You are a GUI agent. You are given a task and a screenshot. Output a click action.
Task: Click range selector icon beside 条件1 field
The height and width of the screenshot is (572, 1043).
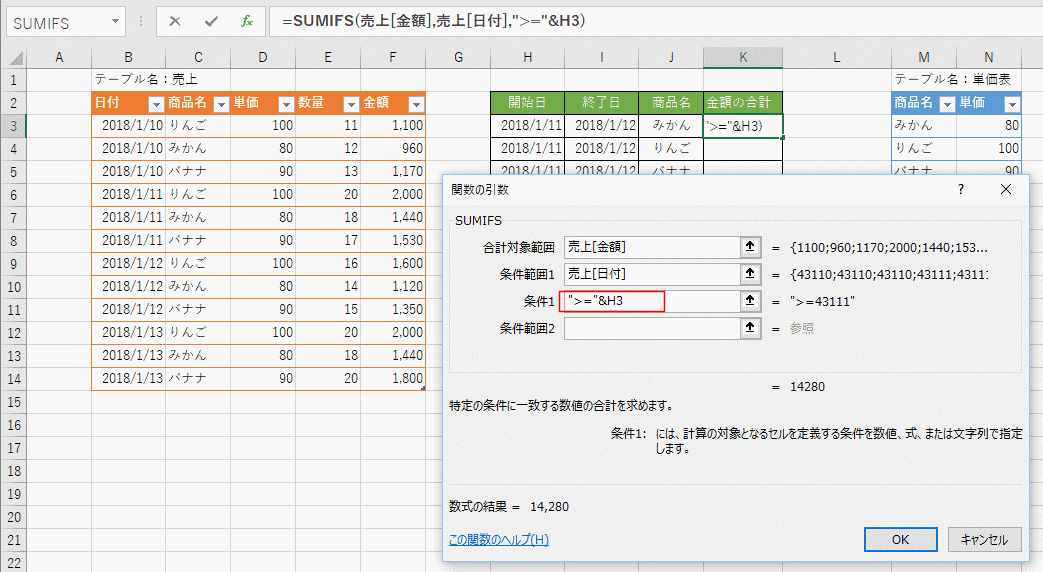[x=747, y=301]
